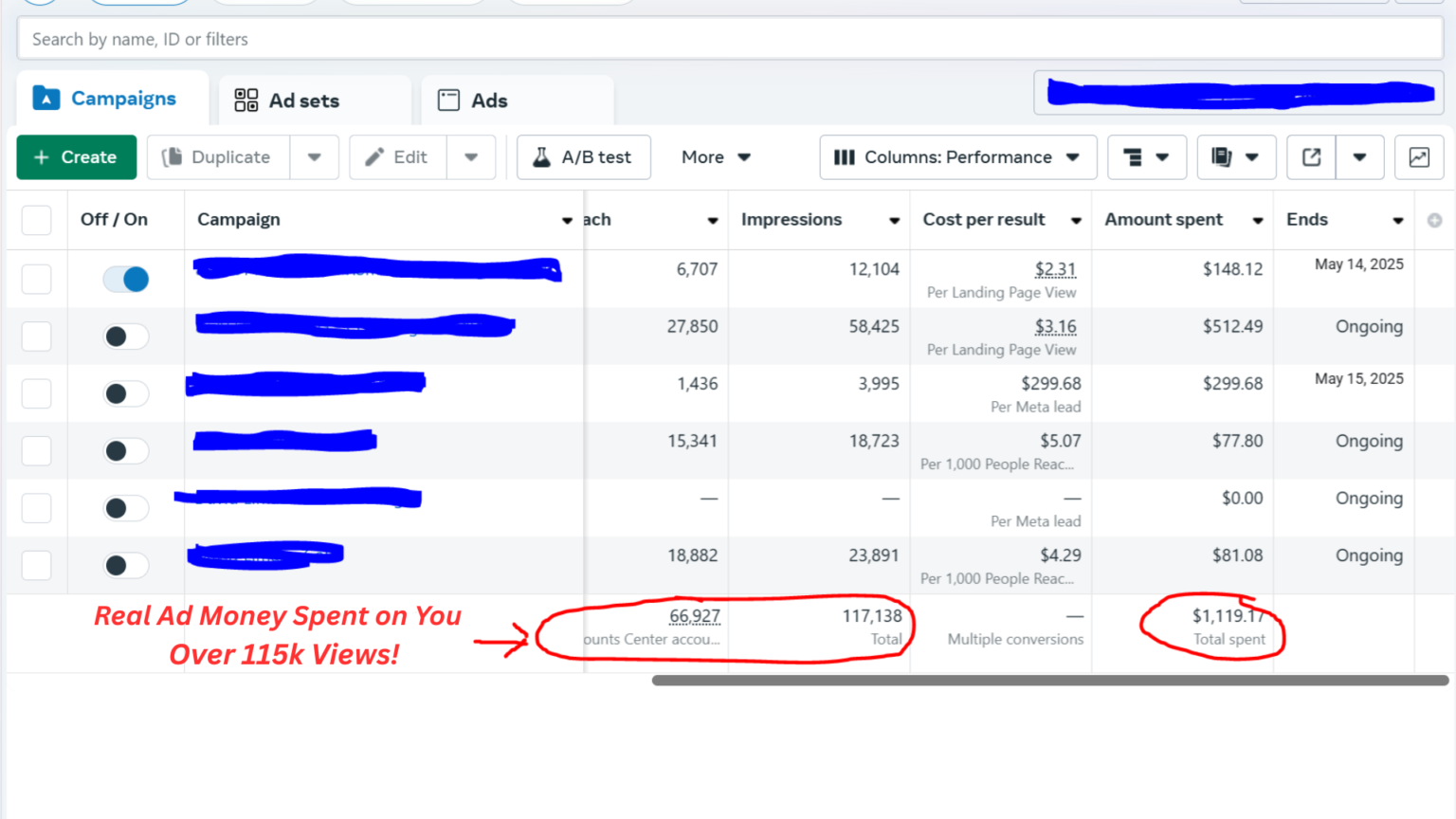
Task: Enable the second campaign toggle
Action: click(x=126, y=337)
